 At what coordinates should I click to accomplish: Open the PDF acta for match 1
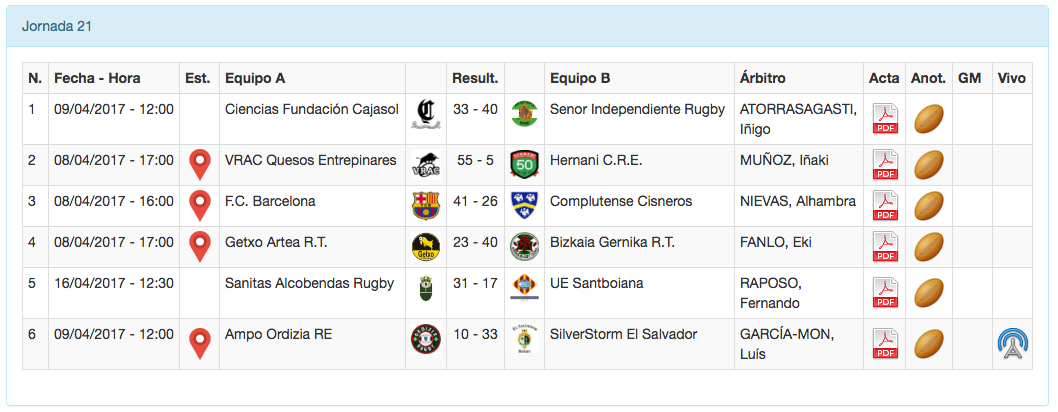[885, 119]
